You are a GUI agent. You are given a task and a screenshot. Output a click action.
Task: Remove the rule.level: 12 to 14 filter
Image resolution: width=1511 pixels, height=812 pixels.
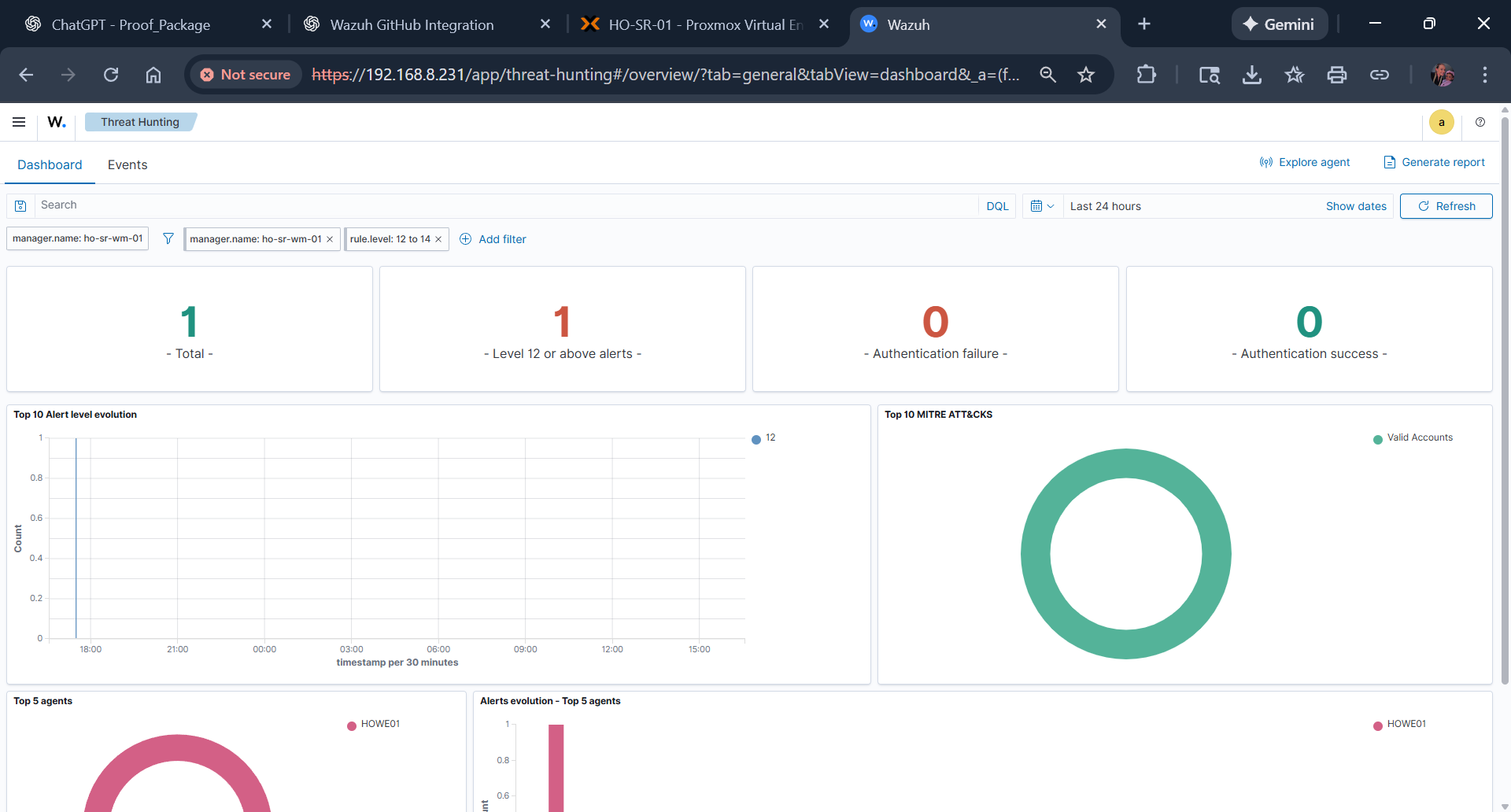point(439,238)
